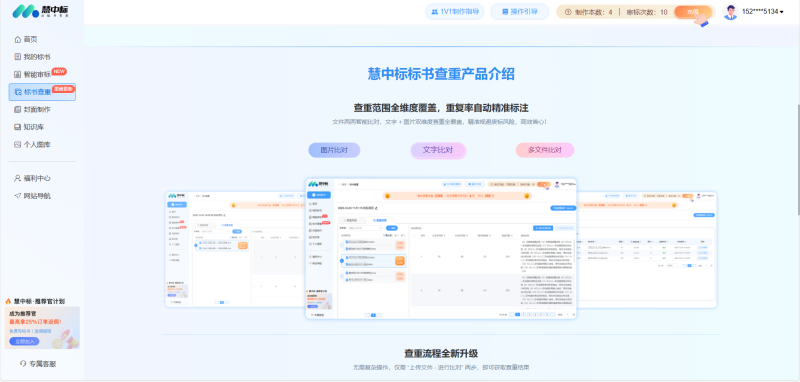Screen dimensions: 800x382
Task: Switch to the 多文件比对 tab
Action: (544, 150)
